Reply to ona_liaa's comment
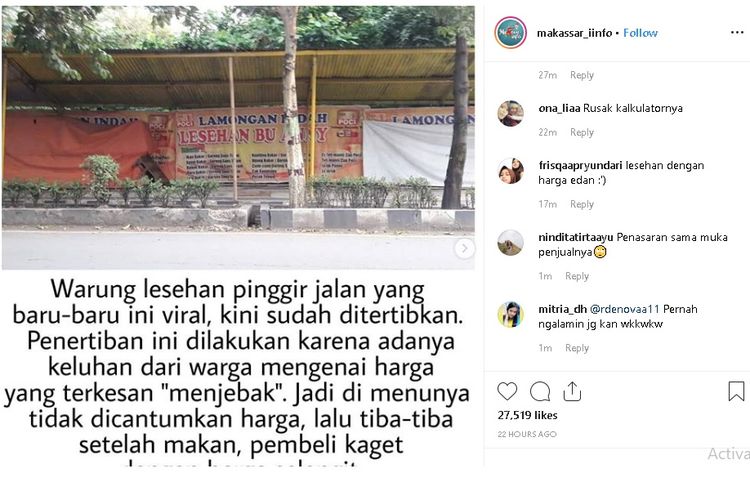Image resolution: width=750 pixels, height=500 pixels. (x=582, y=133)
